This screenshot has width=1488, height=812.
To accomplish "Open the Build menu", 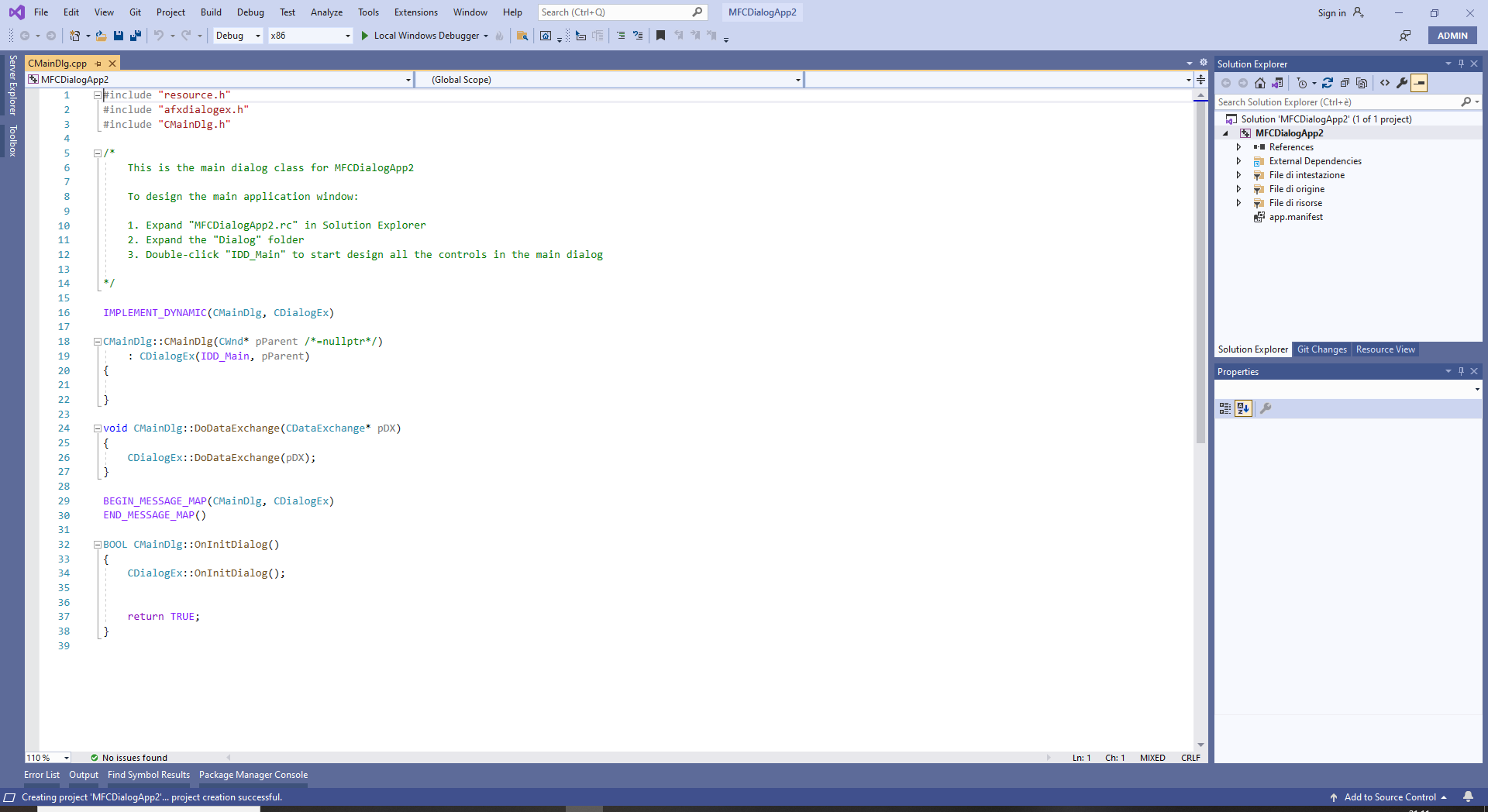I will click(211, 12).
